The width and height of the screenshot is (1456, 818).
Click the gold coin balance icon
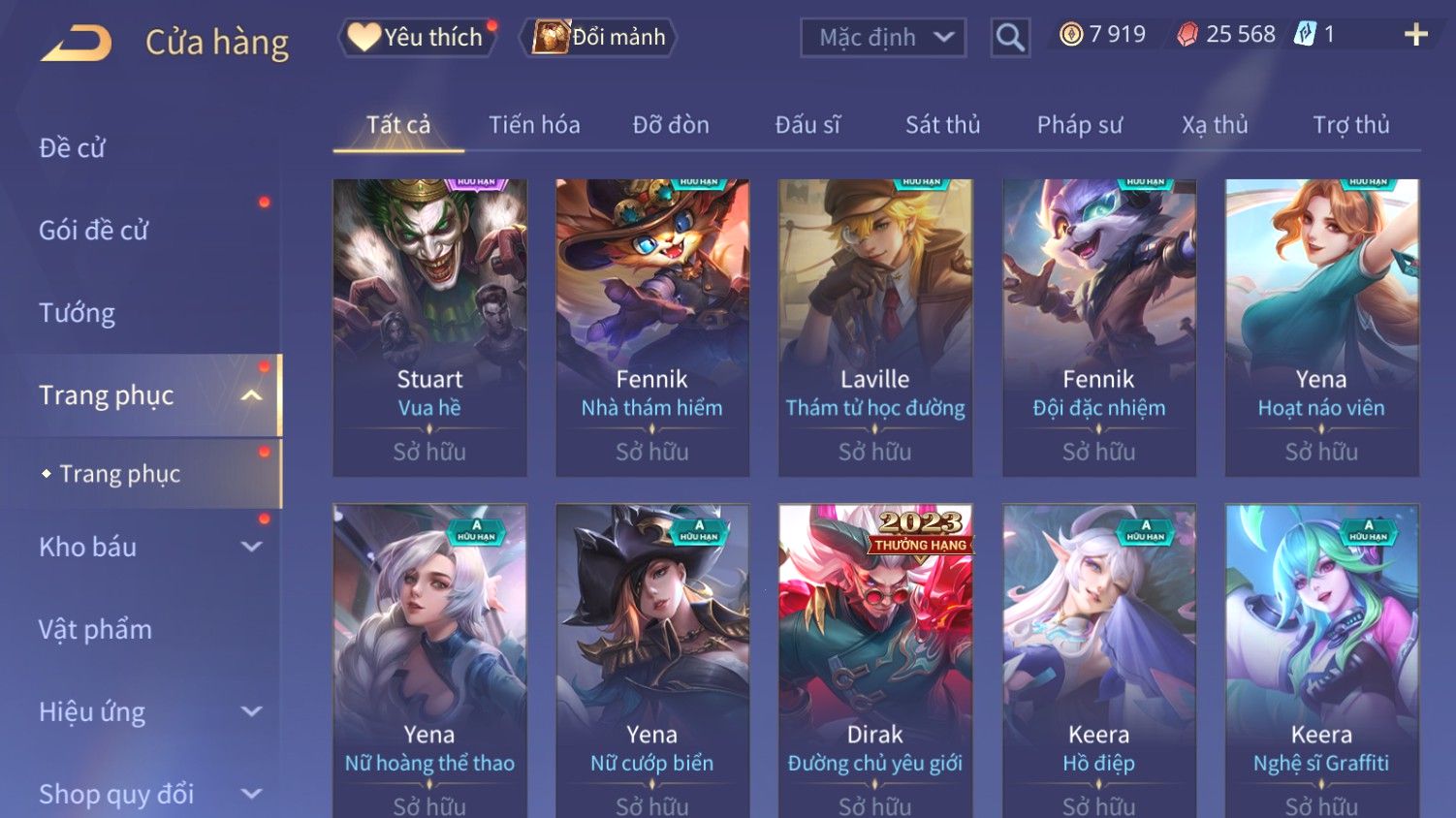click(1071, 35)
